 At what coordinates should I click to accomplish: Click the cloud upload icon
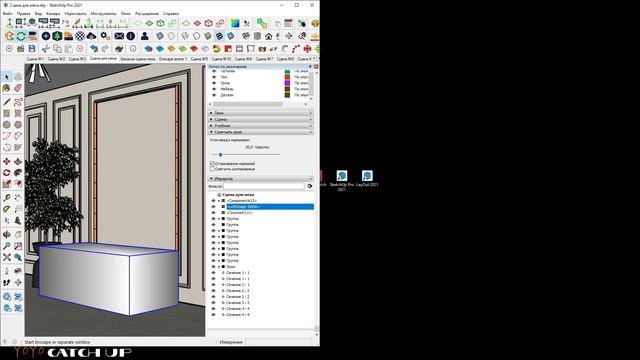(91, 36)
